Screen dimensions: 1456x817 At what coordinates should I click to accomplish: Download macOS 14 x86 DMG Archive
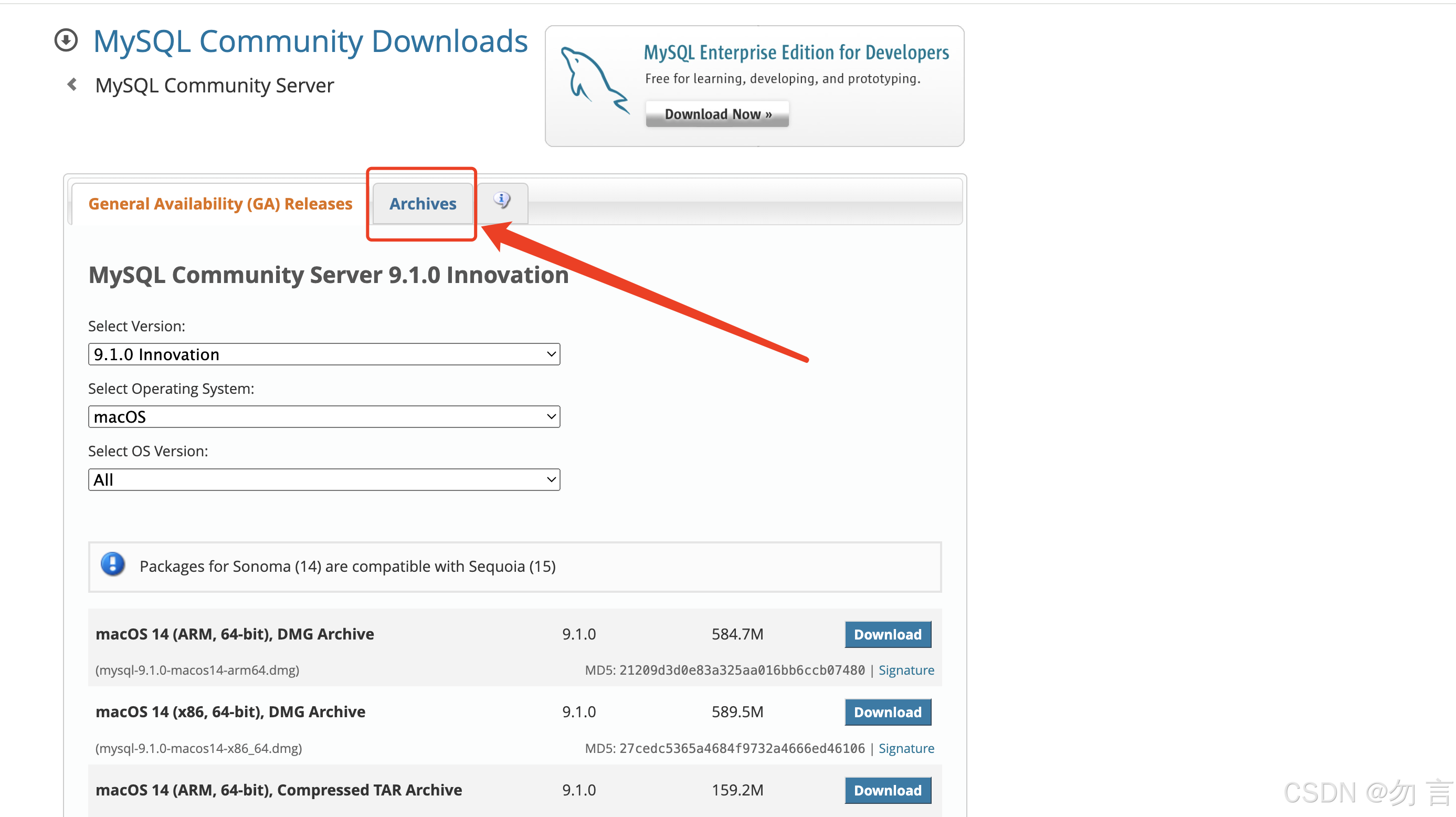point(888,713)
